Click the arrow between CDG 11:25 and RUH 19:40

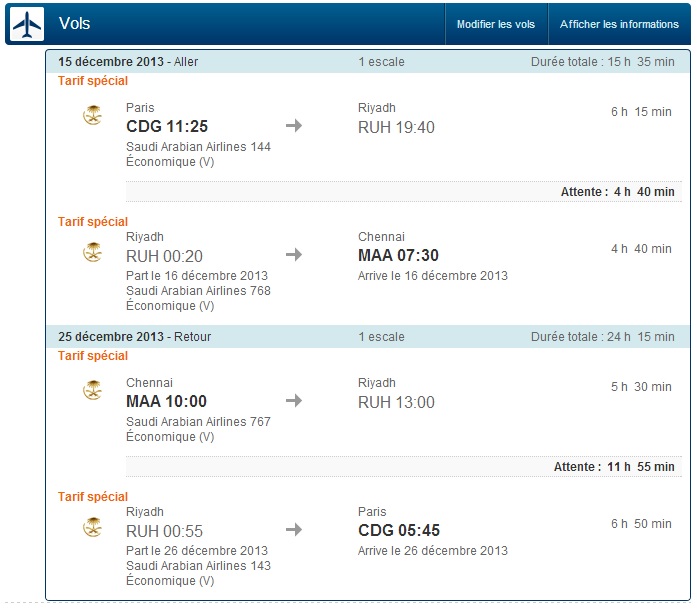tap(294, 125)
